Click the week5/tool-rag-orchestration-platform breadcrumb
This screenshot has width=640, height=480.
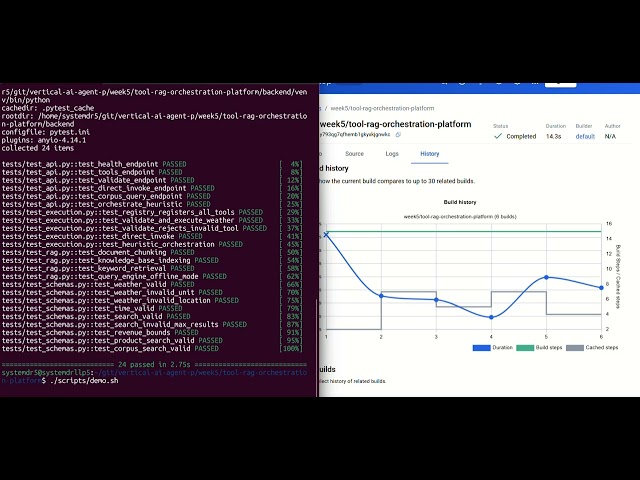click(x=382, y=108)
